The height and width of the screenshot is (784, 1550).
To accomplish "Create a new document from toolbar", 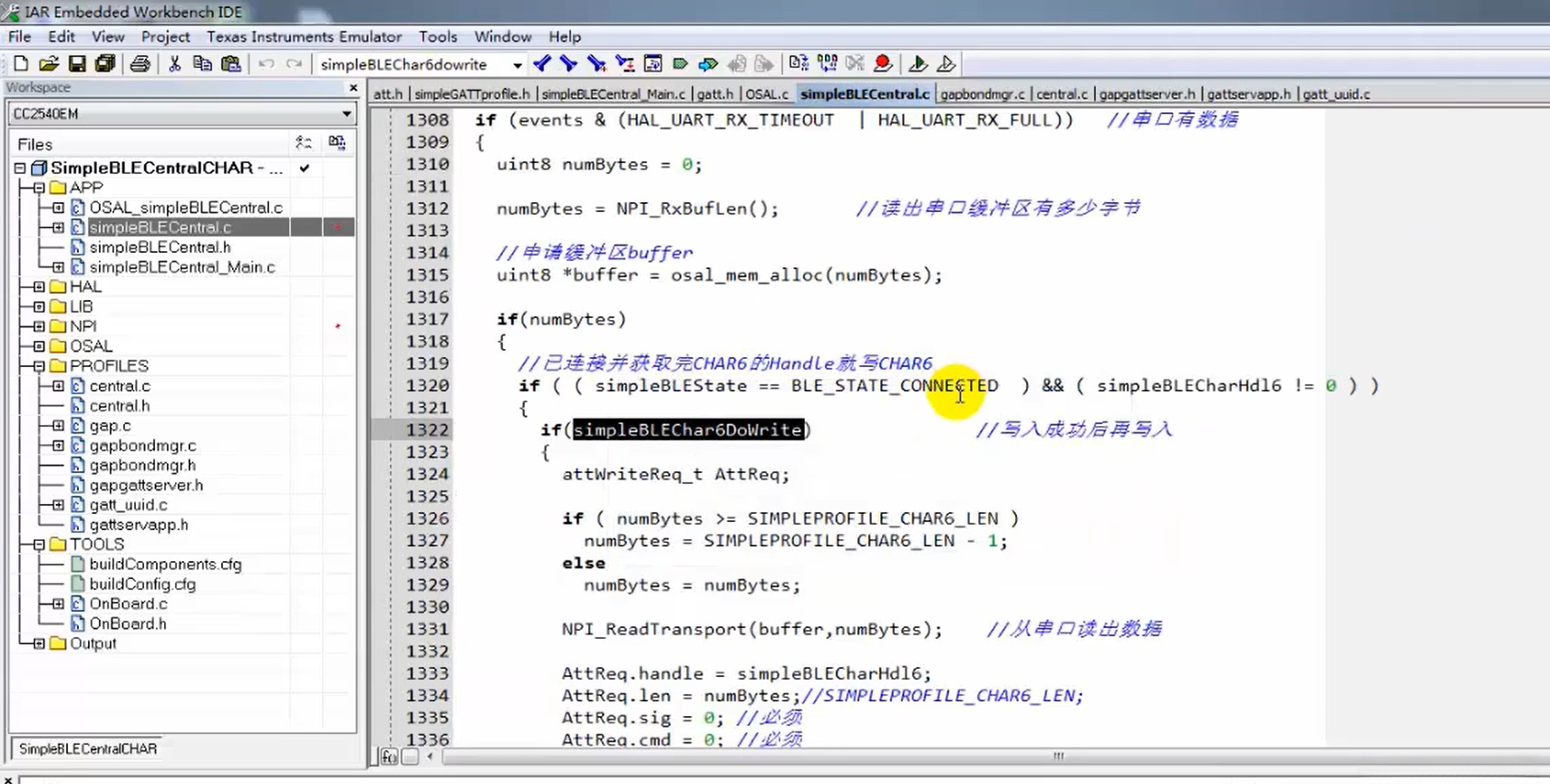I will 21,63.
